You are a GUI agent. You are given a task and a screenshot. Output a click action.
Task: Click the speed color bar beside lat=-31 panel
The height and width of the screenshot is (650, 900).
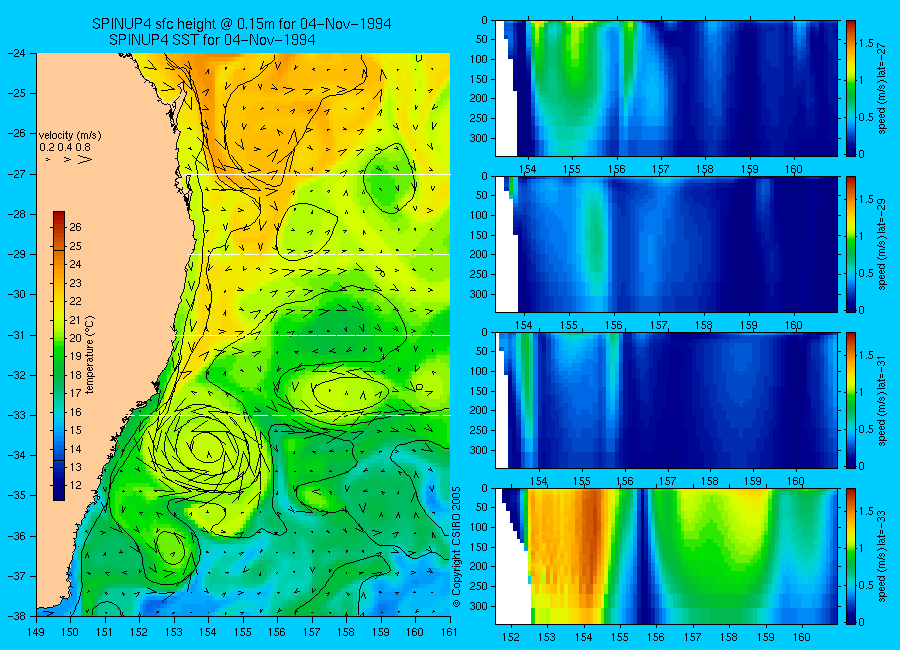[850, 400]
